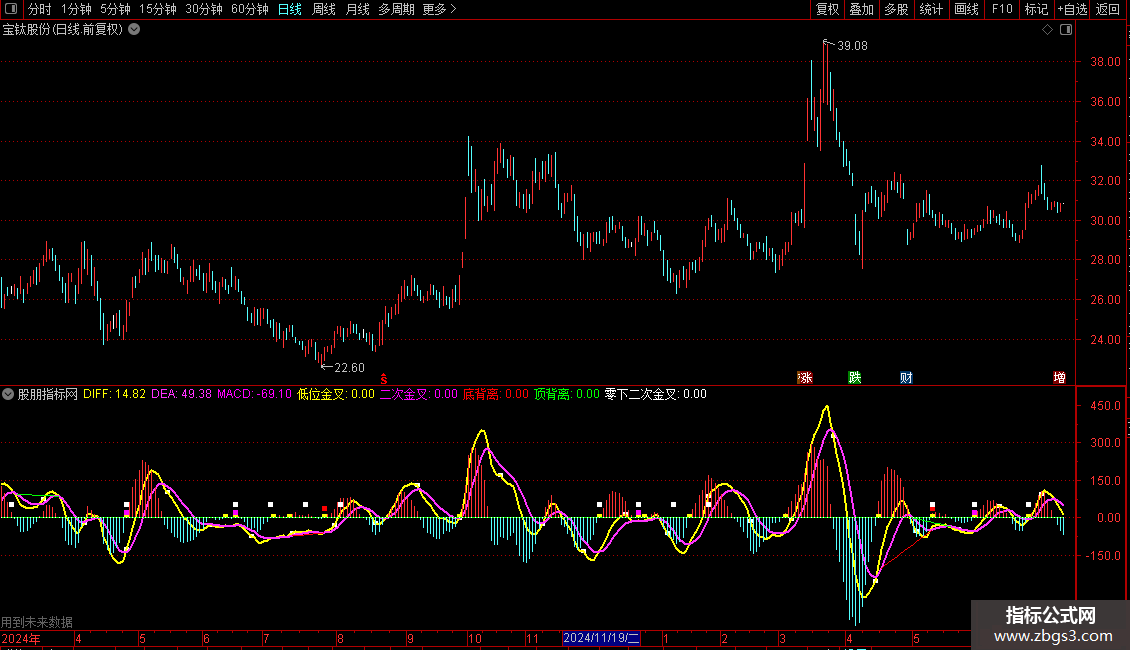The width and height of the screenshot is (1130, 650).
Task: Select the 5分钟 period
Action: pos(115,9)
